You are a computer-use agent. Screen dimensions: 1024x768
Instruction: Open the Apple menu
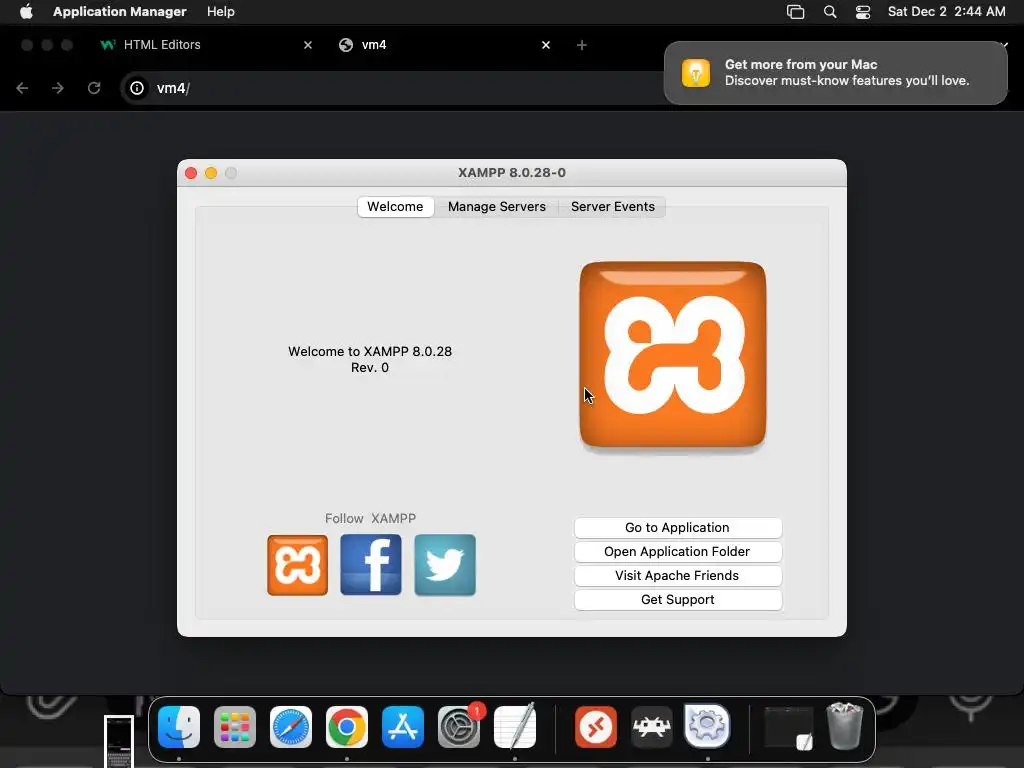(26, 11)
